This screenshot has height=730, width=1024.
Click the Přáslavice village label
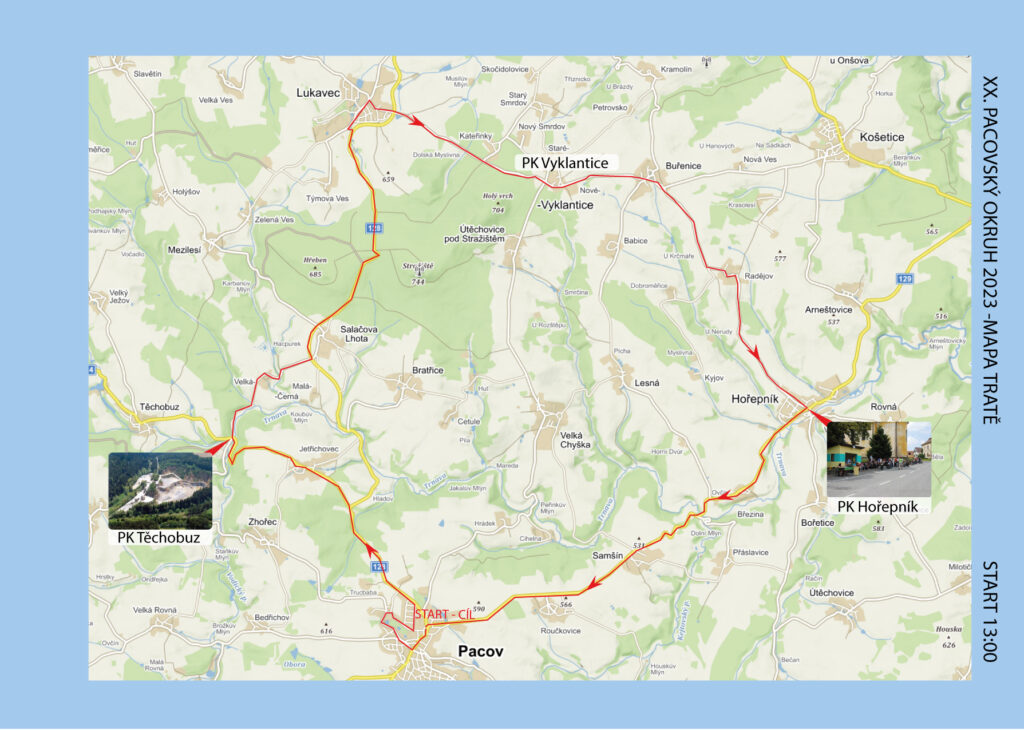pyautogui.click(x=750, y=552)
